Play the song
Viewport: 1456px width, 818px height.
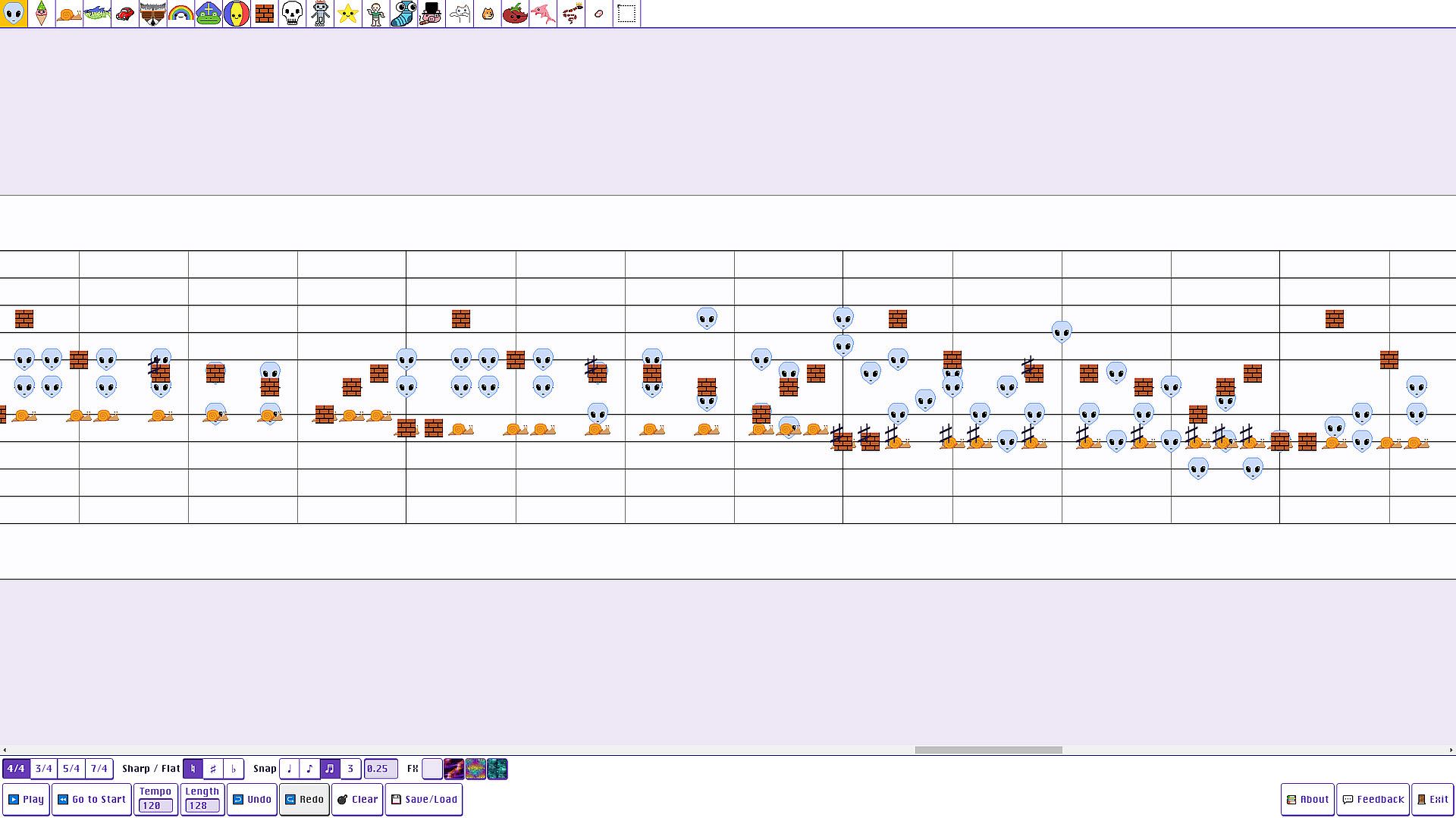pos(27,799)
